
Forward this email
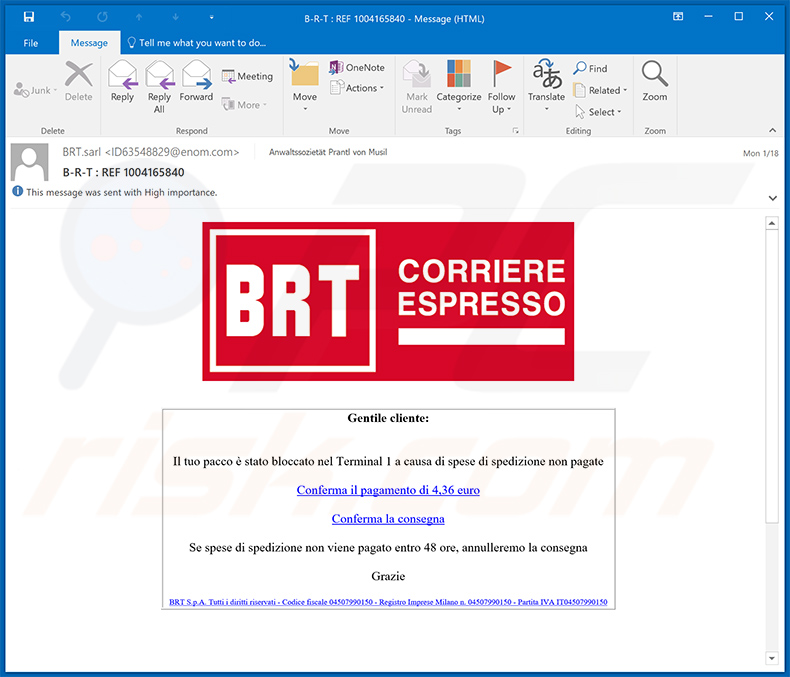tap(196, 82)
